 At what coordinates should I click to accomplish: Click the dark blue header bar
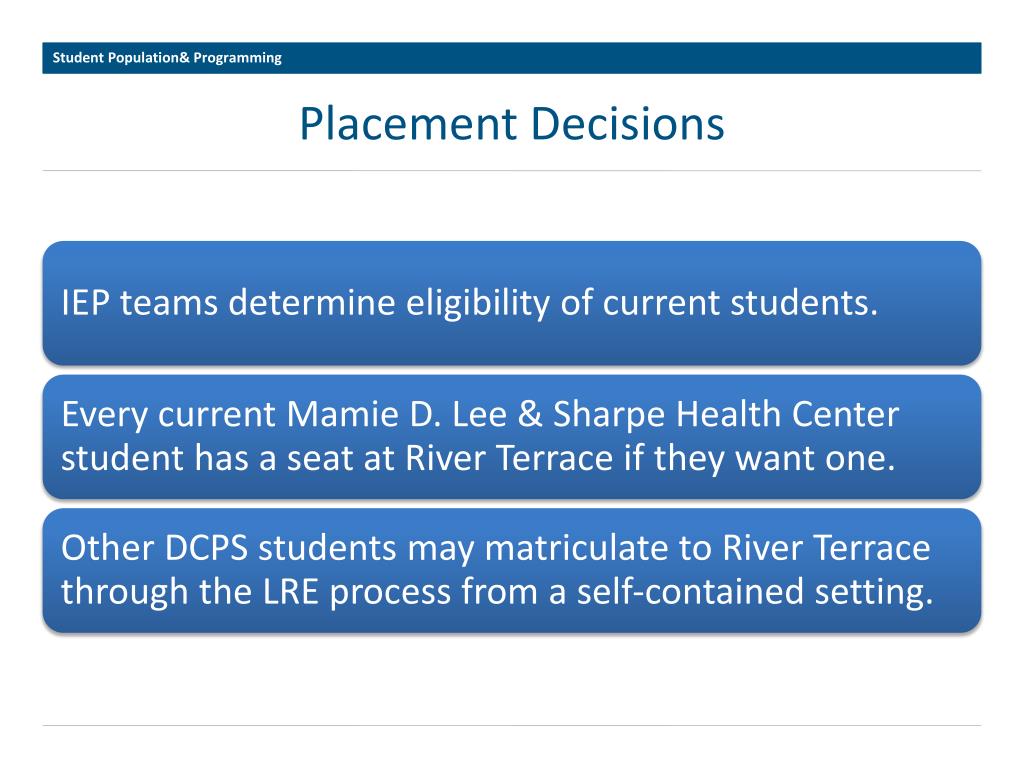pos(512,58)
